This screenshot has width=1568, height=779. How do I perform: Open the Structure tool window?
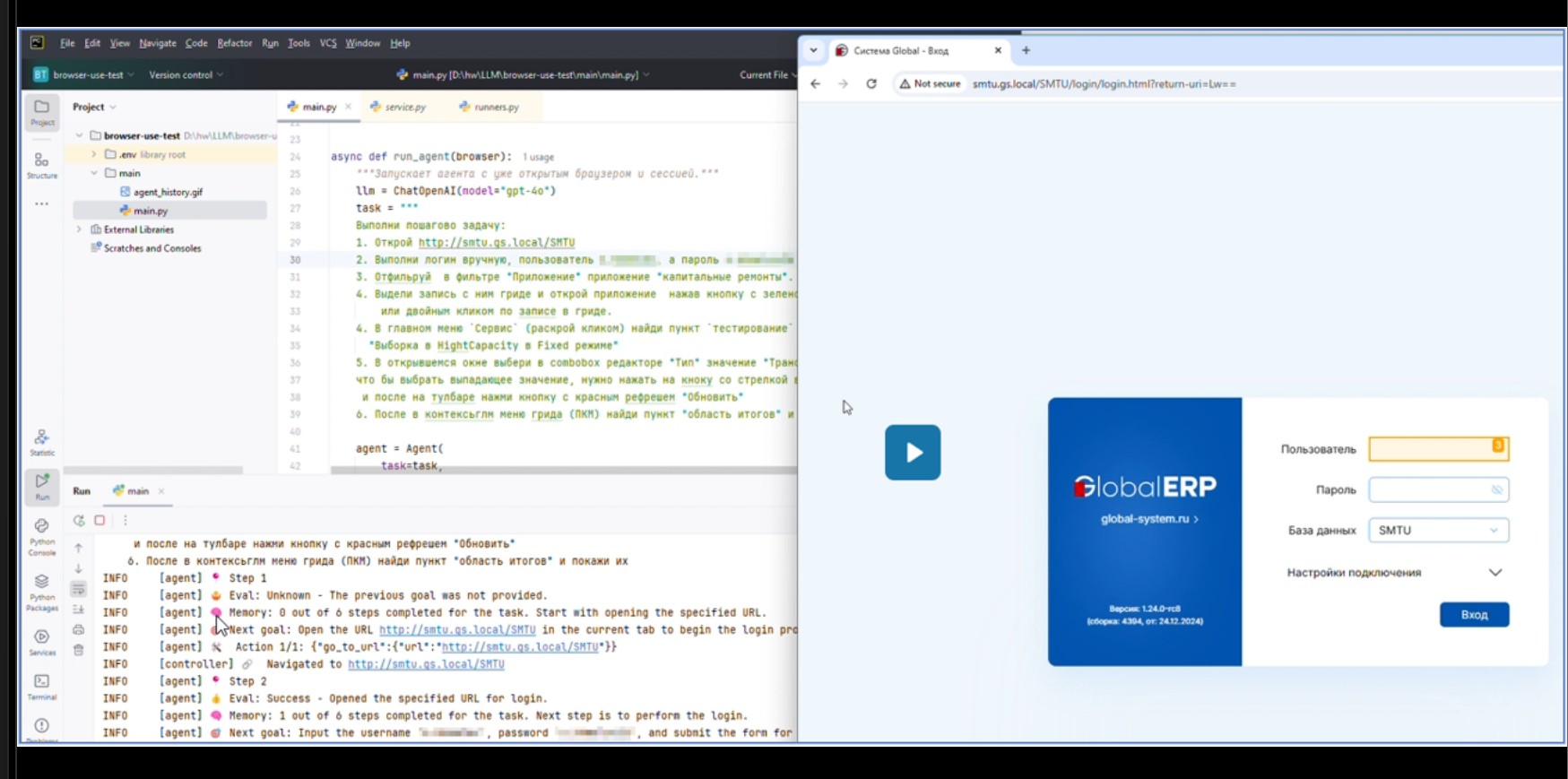point(41,164)
